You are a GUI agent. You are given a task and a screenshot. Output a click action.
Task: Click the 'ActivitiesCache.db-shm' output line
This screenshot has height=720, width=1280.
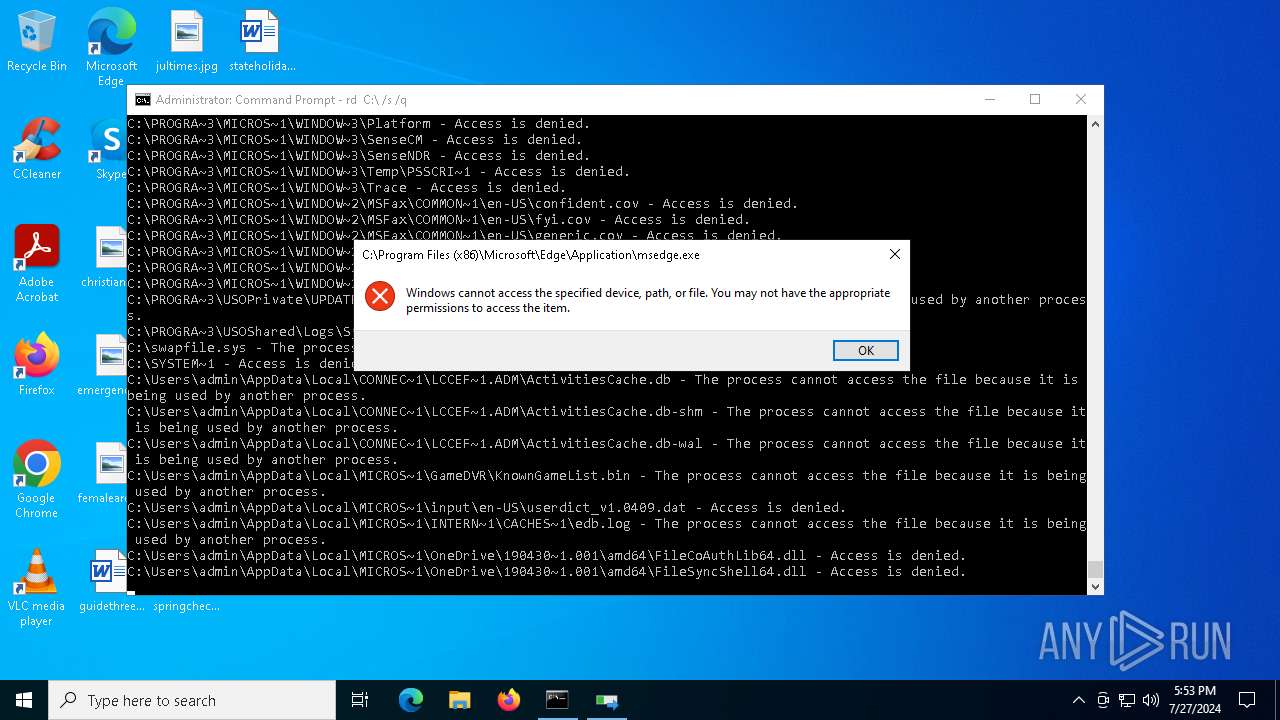pos(606,419)
